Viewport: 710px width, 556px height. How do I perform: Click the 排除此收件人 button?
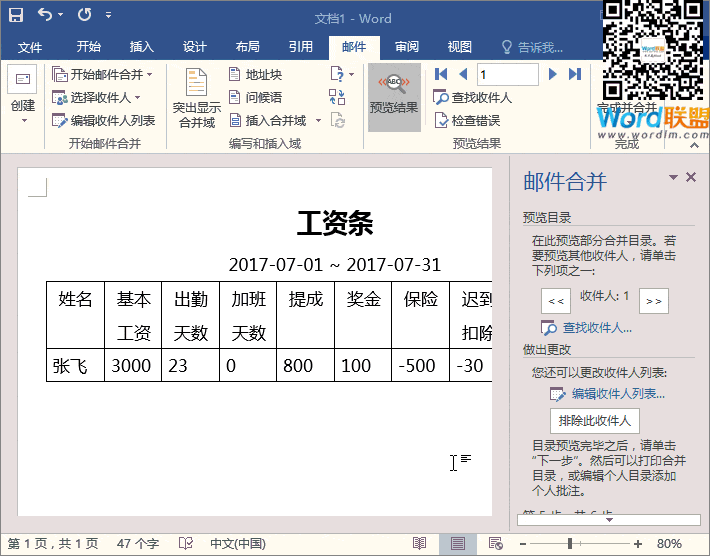pos(595,421)
